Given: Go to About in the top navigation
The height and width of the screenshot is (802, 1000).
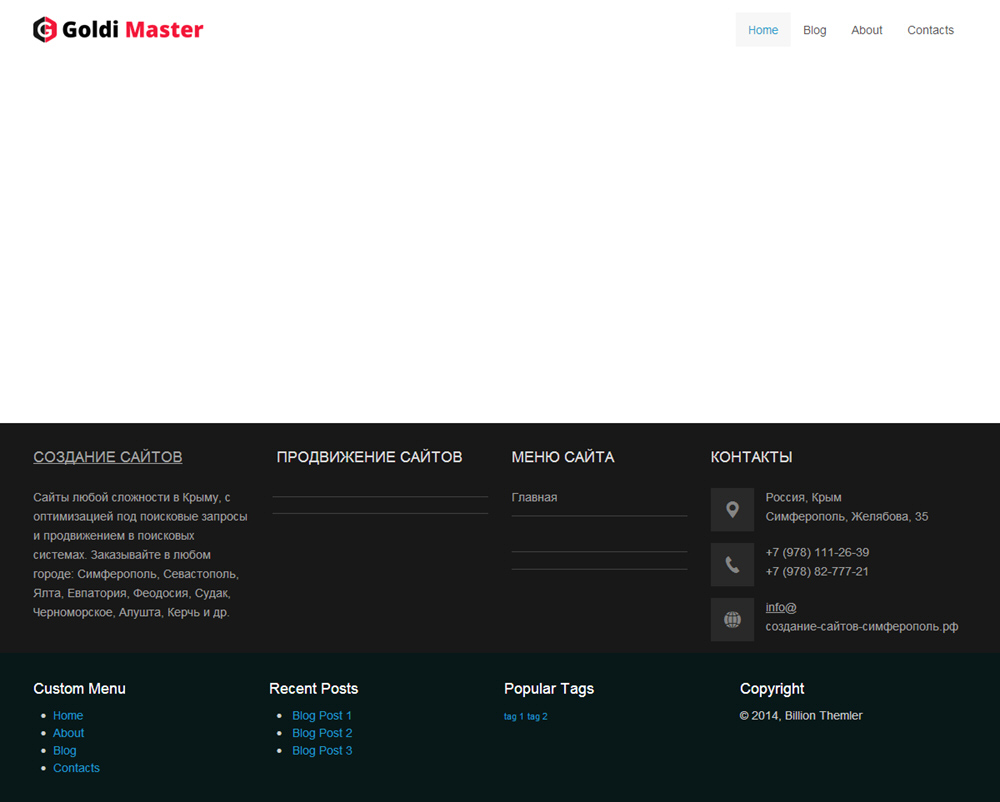Looking at the screenshot, I should point(867,30).
